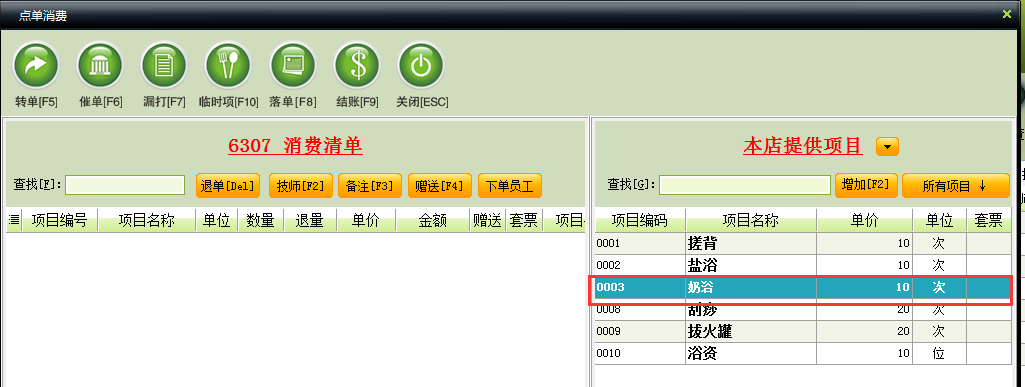The image size is (1025, 387).
Task: Close the 点单消费 window with X
Action: [1007, 14]
